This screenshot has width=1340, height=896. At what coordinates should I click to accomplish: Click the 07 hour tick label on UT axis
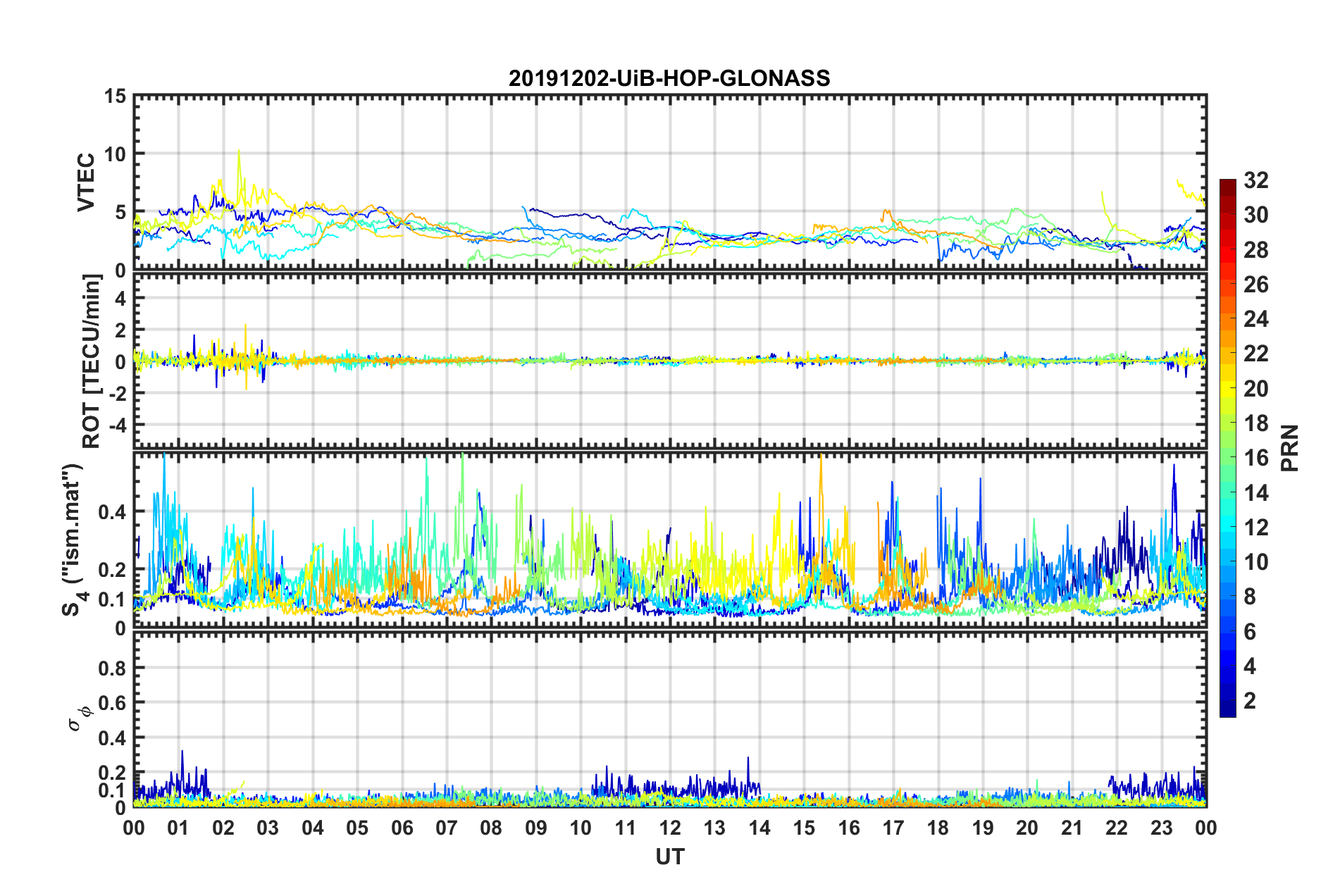coord(447,828)
